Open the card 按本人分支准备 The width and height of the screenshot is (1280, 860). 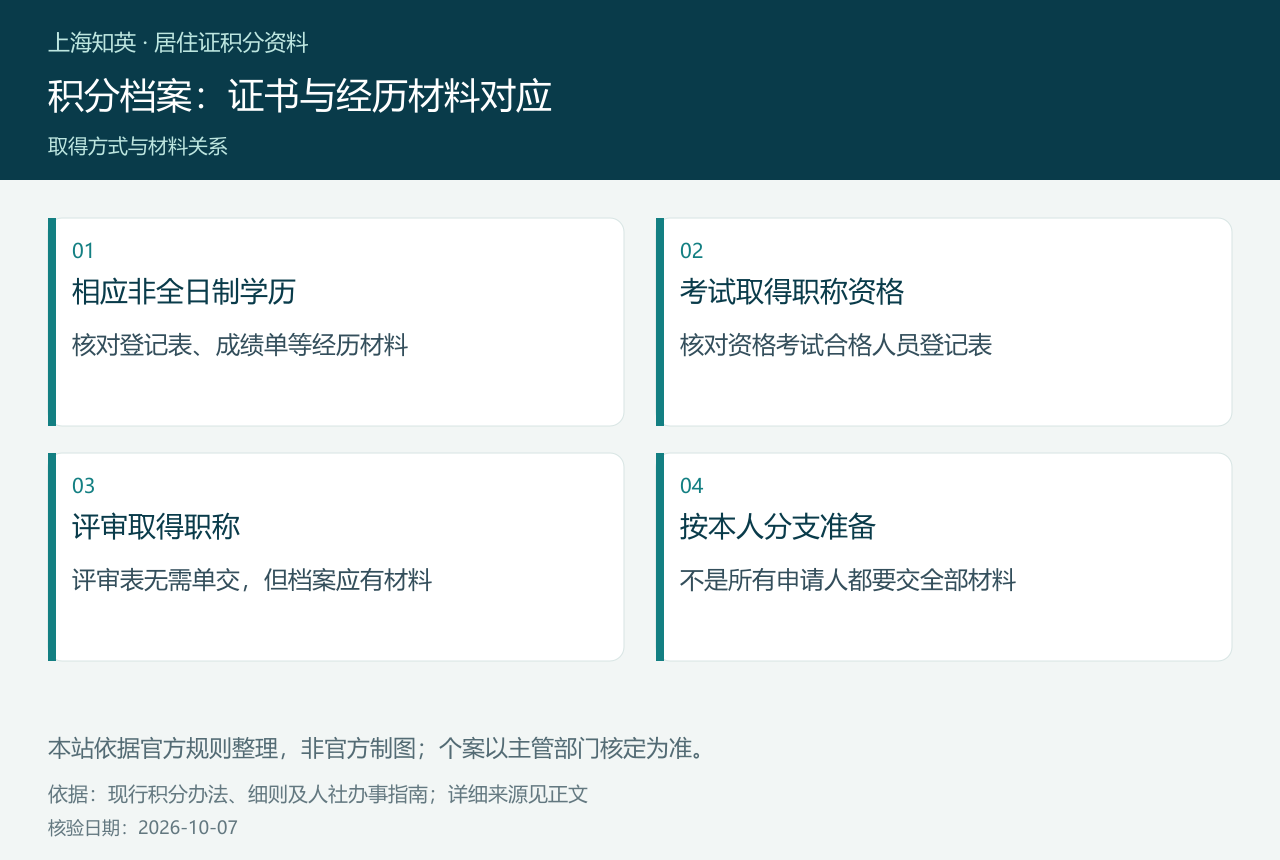944,557
